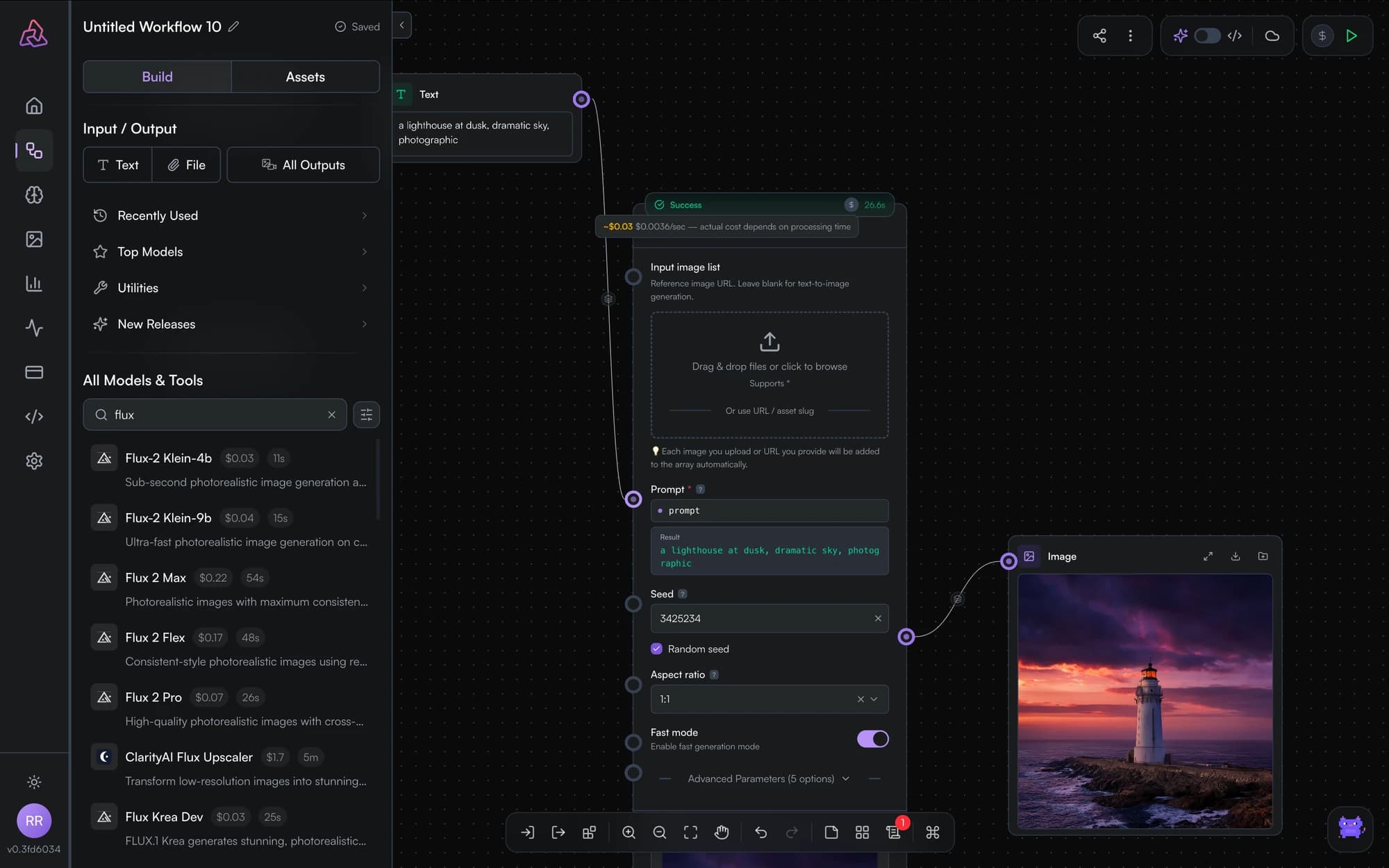This screenshot has width=1389, height=868.
Task: Click the top-right code view icon
Action: 1234,35
